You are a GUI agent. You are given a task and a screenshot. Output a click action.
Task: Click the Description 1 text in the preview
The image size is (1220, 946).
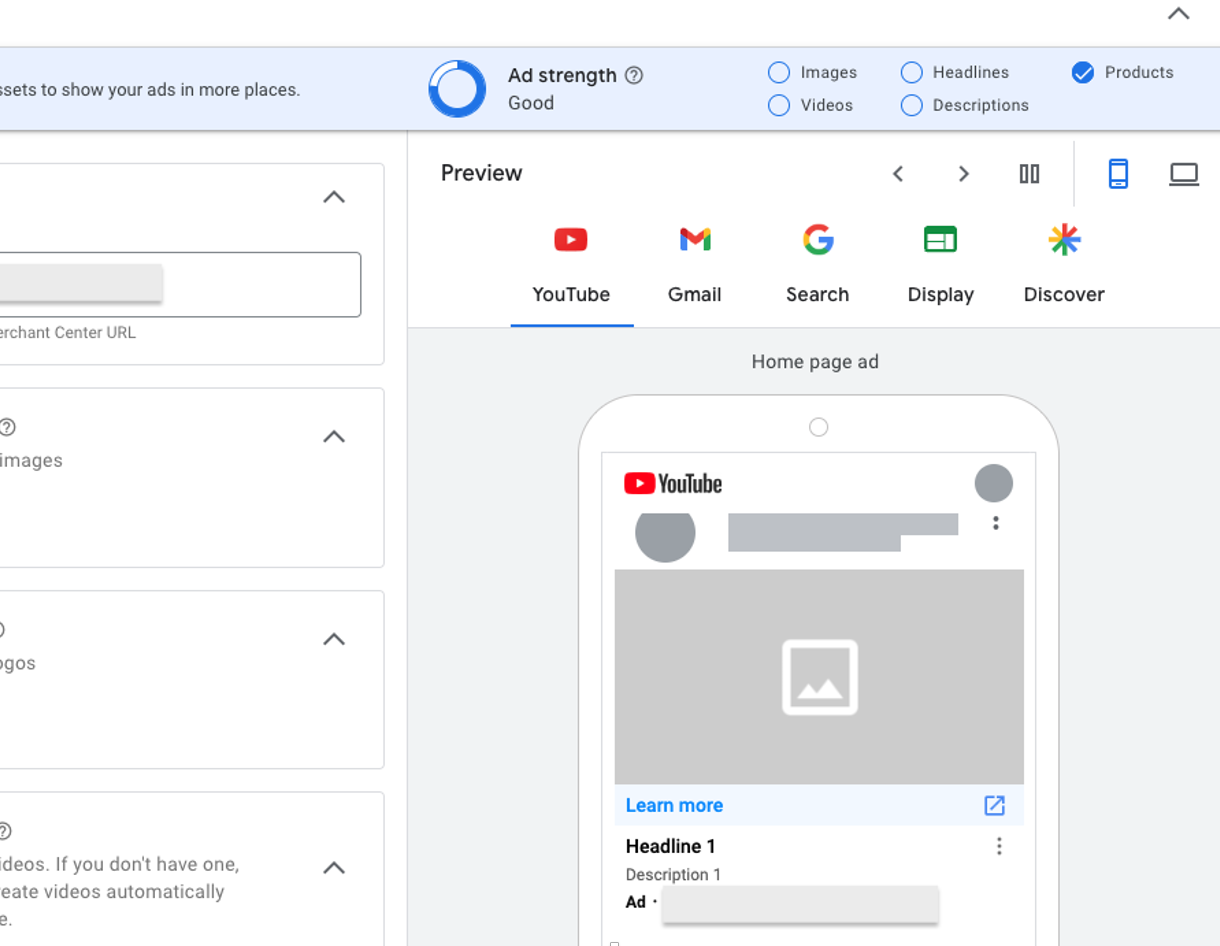pos(673,874)
